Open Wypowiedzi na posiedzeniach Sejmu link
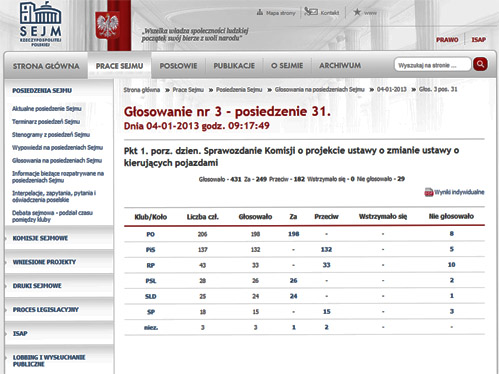 57,148
